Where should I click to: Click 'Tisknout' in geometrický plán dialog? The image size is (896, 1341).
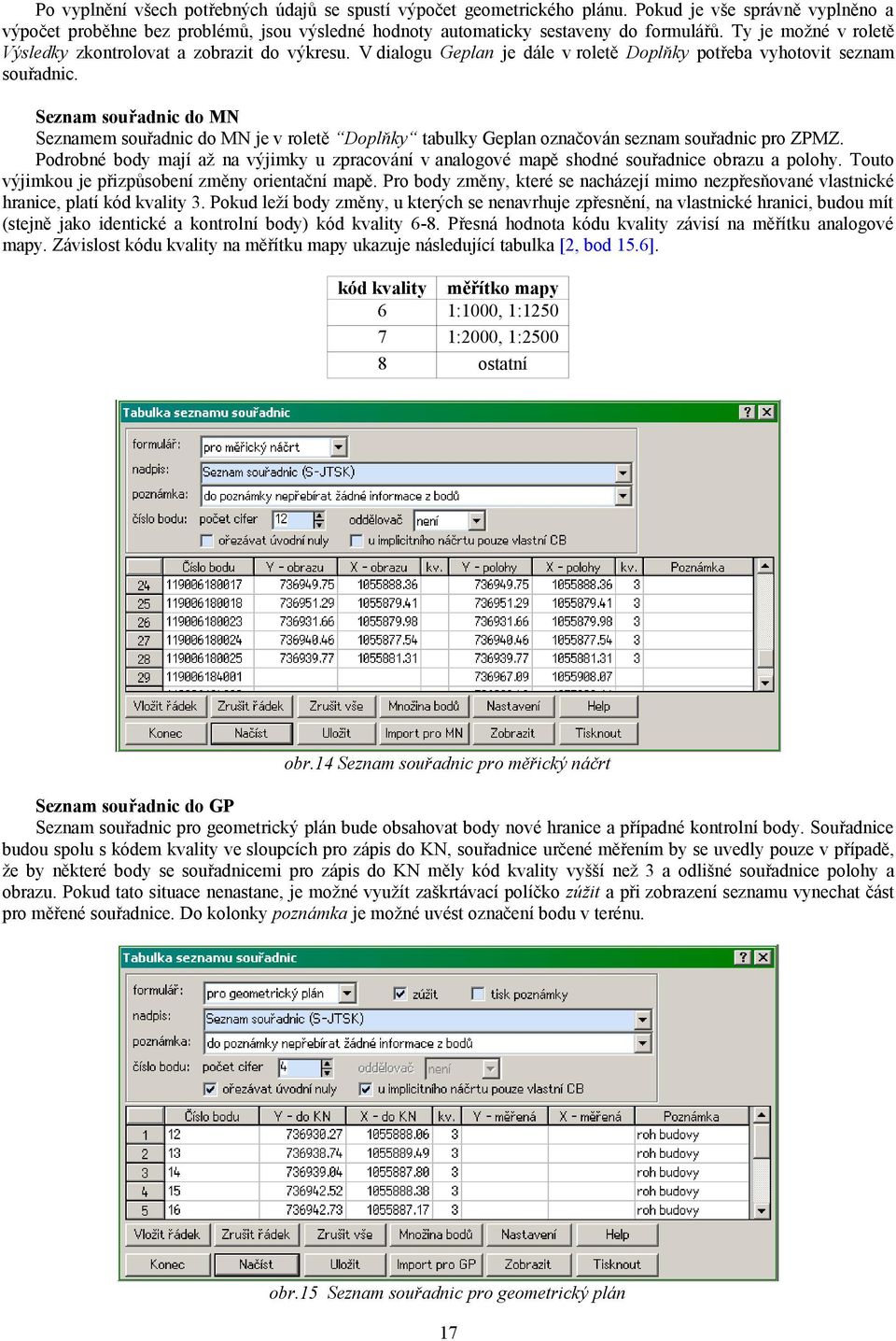[x=617, y=1264]
